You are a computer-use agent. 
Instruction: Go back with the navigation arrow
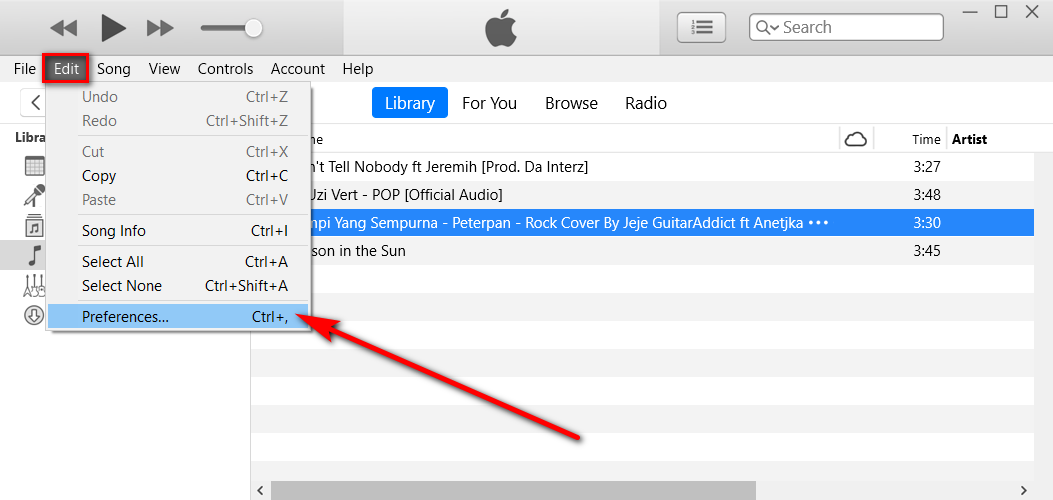click(35, 103)
